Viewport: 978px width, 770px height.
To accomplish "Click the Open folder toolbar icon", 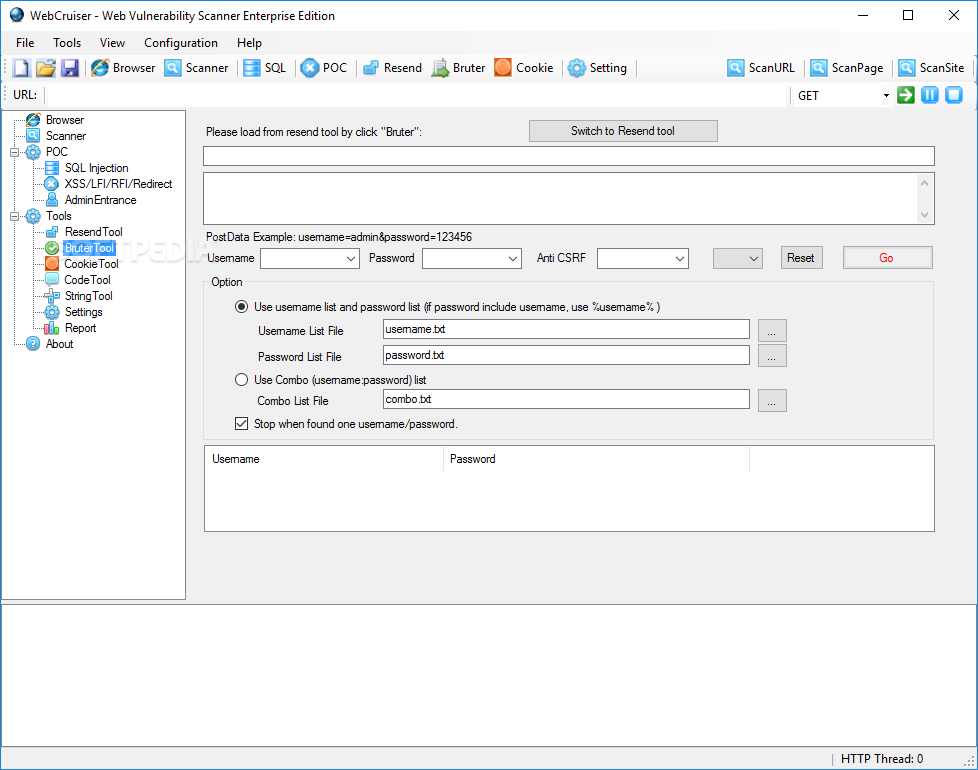I will 46,68.
